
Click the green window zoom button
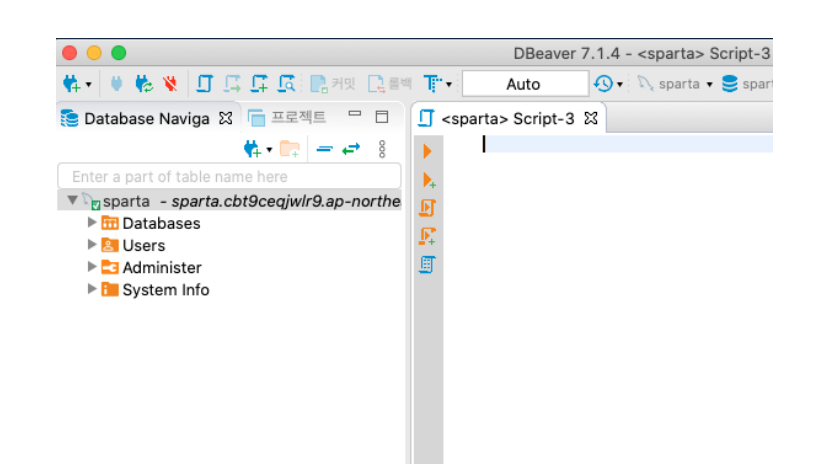pos(118,53)
